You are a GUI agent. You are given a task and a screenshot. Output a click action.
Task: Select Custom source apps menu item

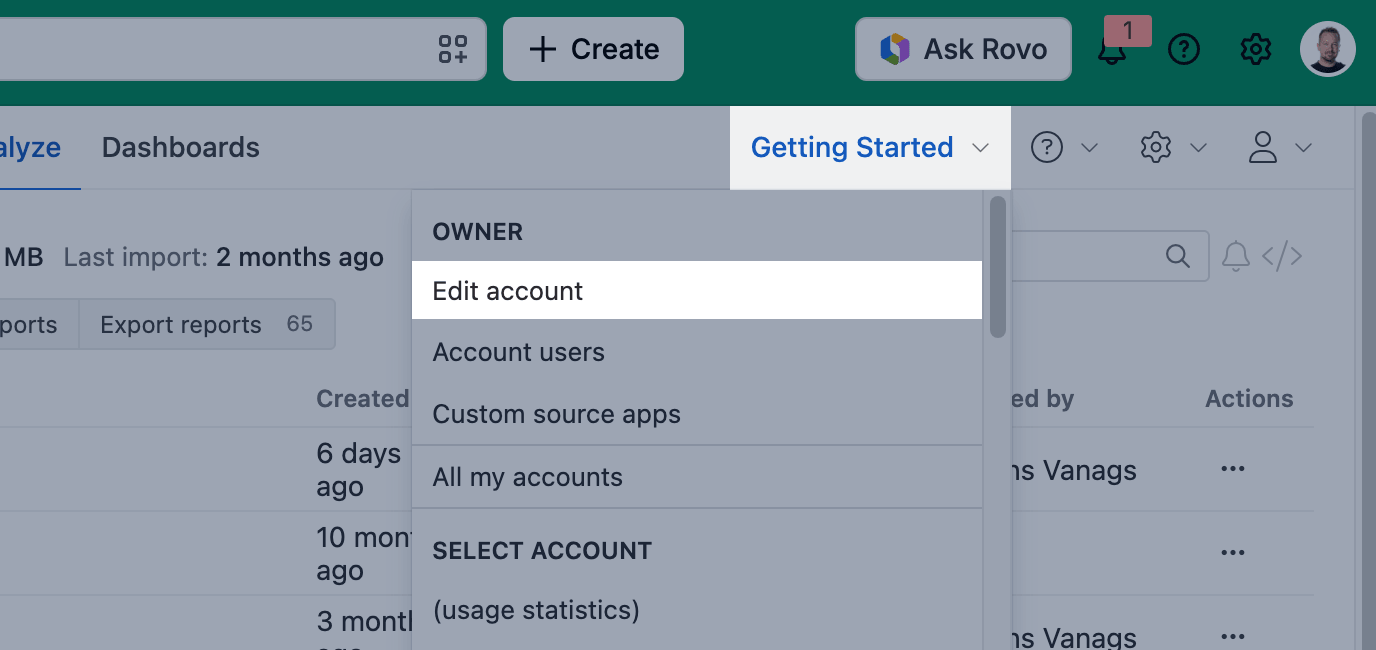697,415
